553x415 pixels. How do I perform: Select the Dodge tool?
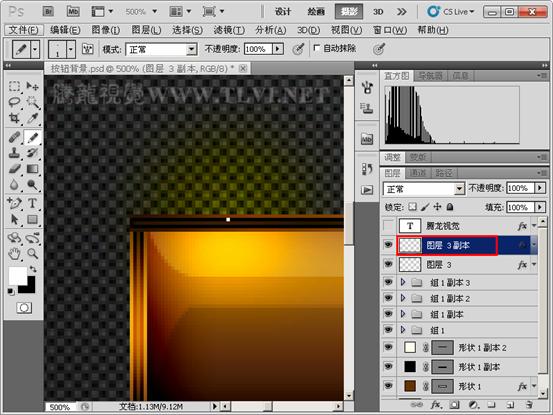(x=32, y=184)
